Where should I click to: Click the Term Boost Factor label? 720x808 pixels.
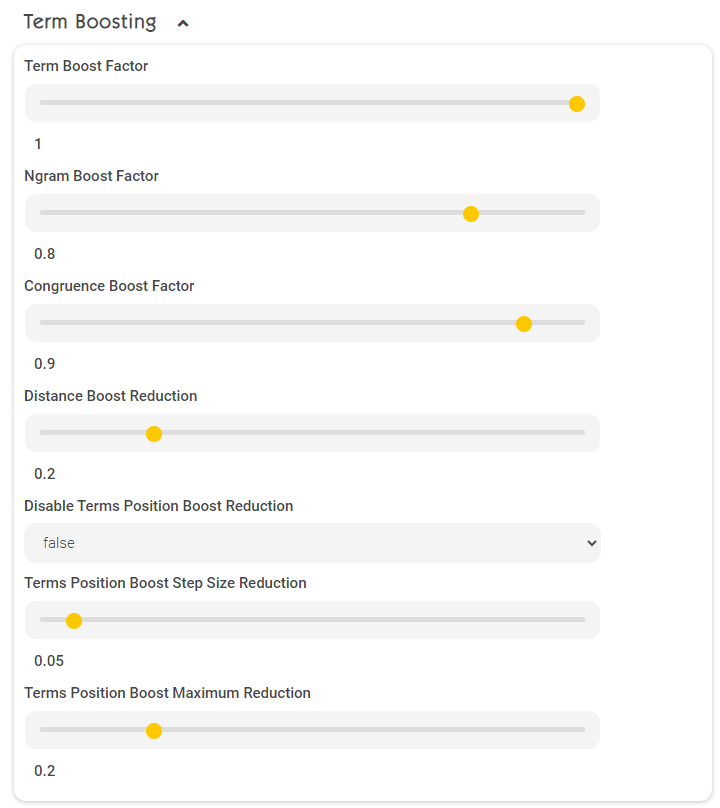pyautogui.click(x=86, y=66)
